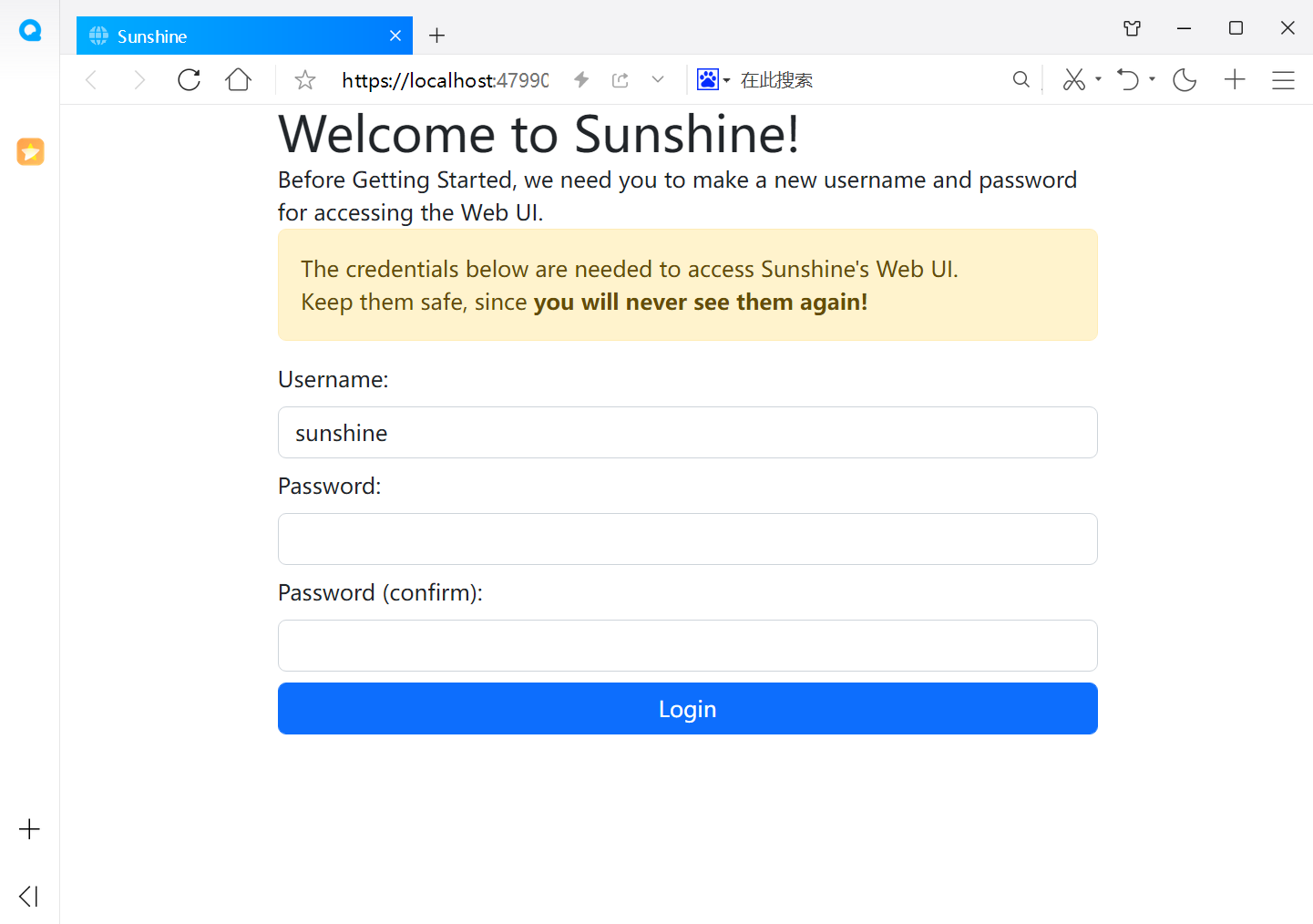
Task: Click the Password (confirm): label
Action: pyautogui.click(x=380, y=592)
